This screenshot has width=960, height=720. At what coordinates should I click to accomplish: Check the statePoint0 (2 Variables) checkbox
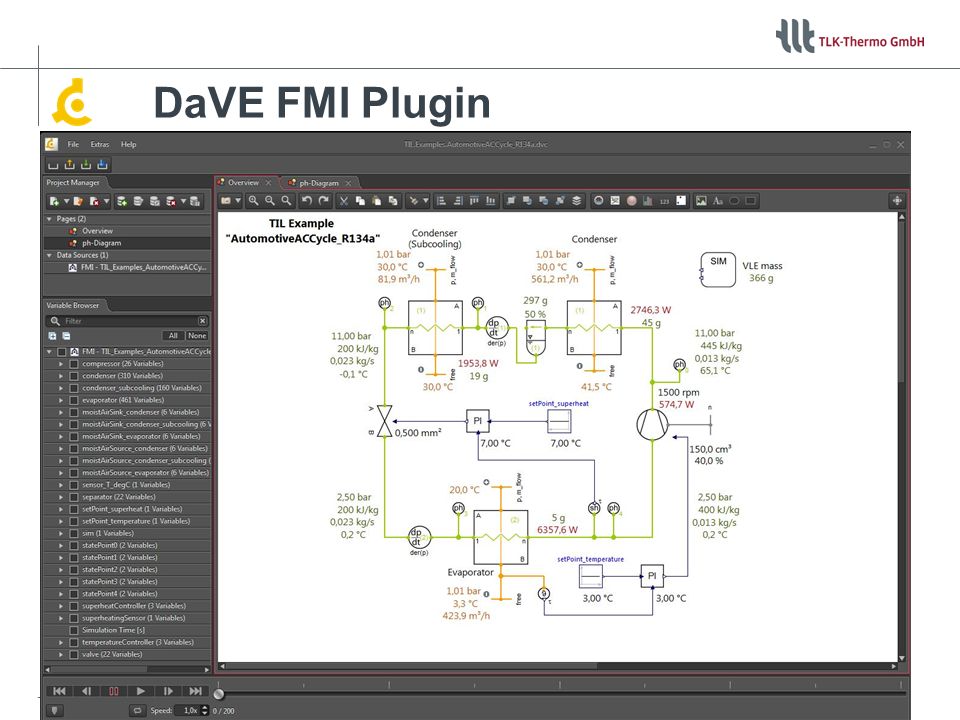tap(73, 546)
